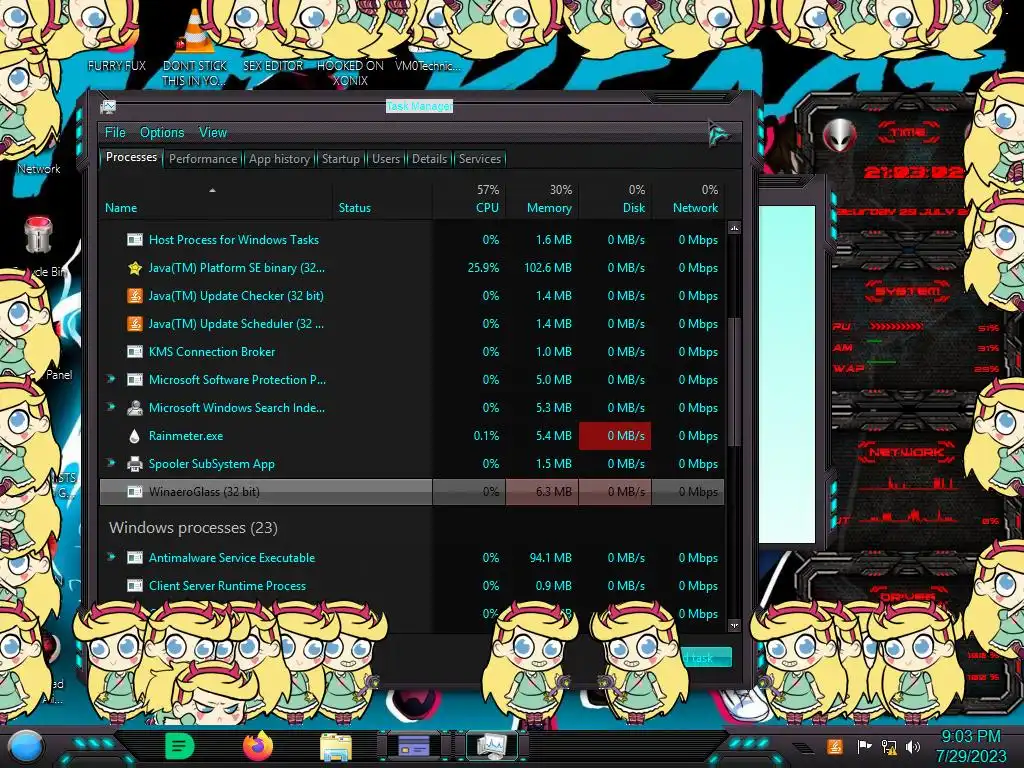Sort by the CPU column header

tap(469, 199)
